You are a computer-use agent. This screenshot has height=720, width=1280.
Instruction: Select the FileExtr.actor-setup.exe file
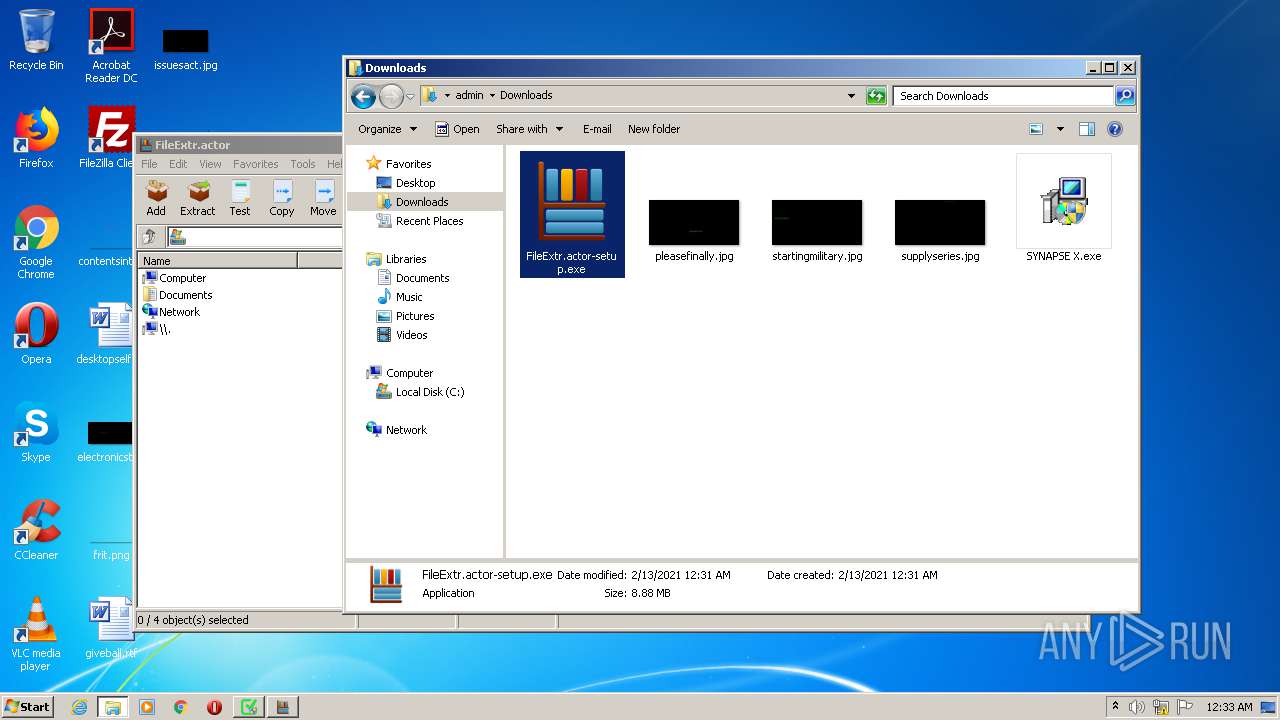572,214
